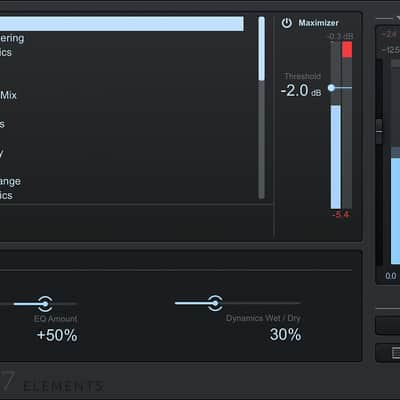Toggle the Maximizer power button
This screenshot has height=400, width=400.
[x=287, y=23]
